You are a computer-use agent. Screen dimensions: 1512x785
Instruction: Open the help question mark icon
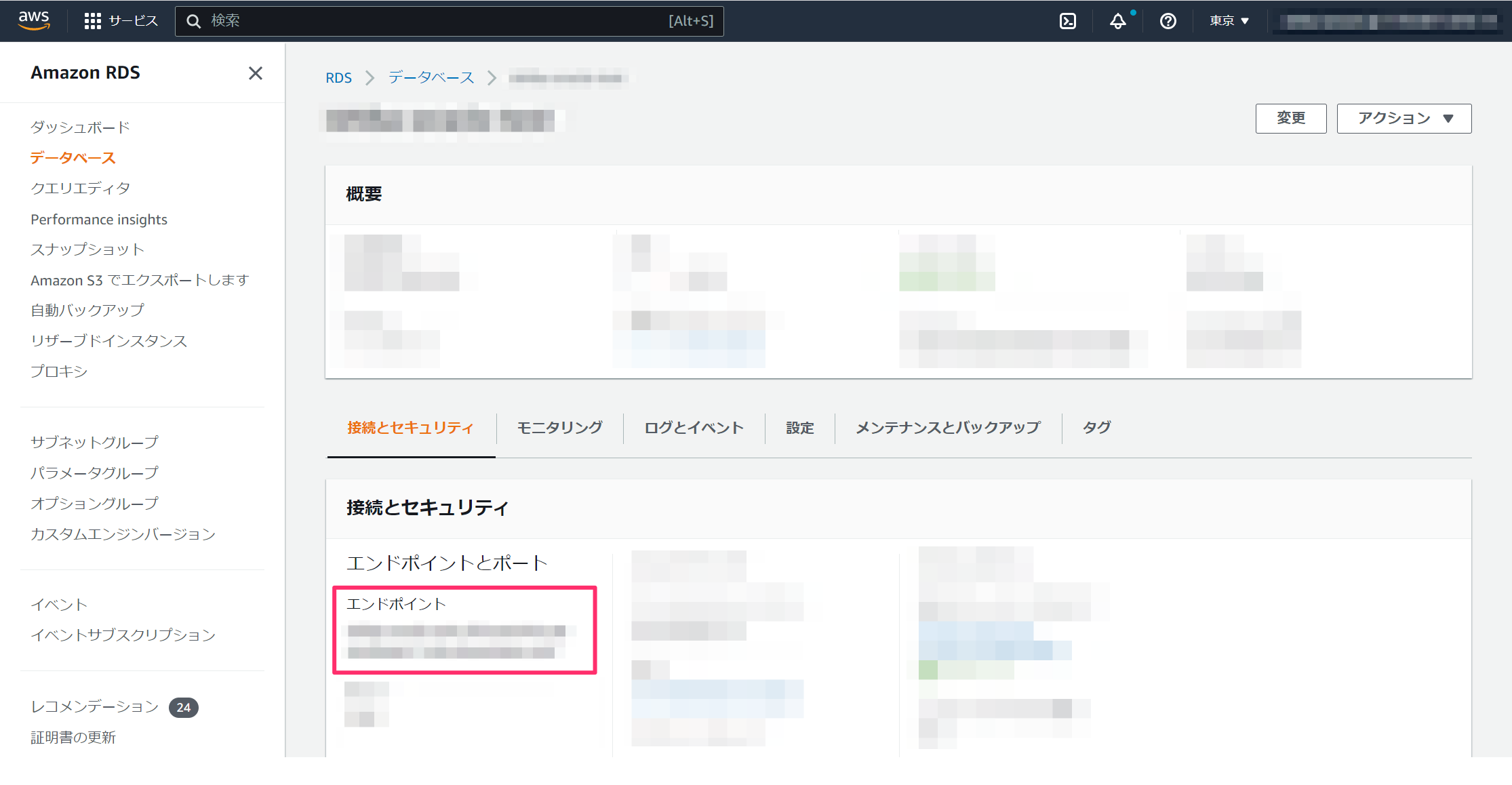(1168, 21)
